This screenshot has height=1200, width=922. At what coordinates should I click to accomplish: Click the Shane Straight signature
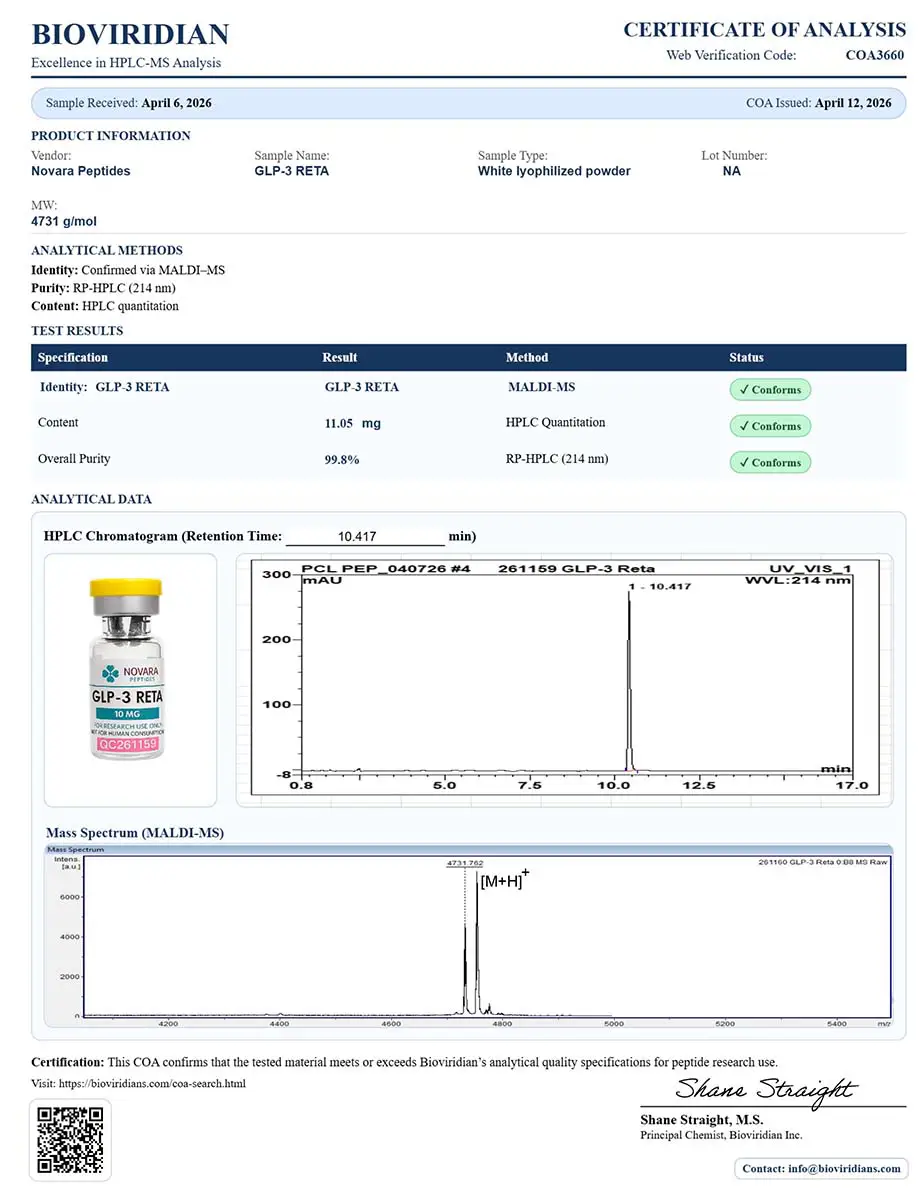tap(765, 1090)
